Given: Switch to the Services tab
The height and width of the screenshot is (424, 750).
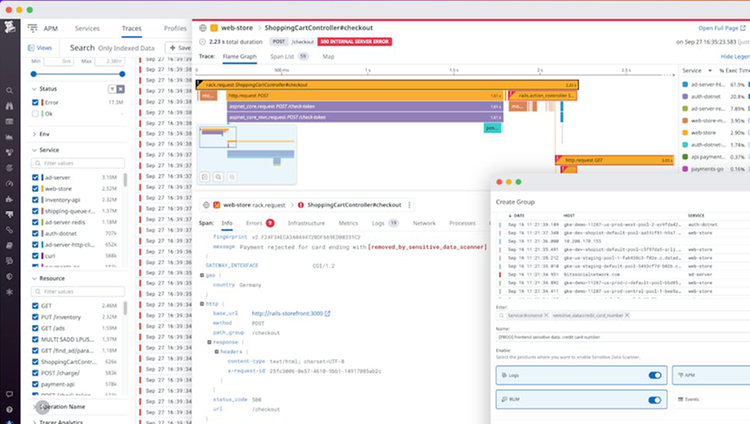Looking at the screenshot, I should 87,28.
